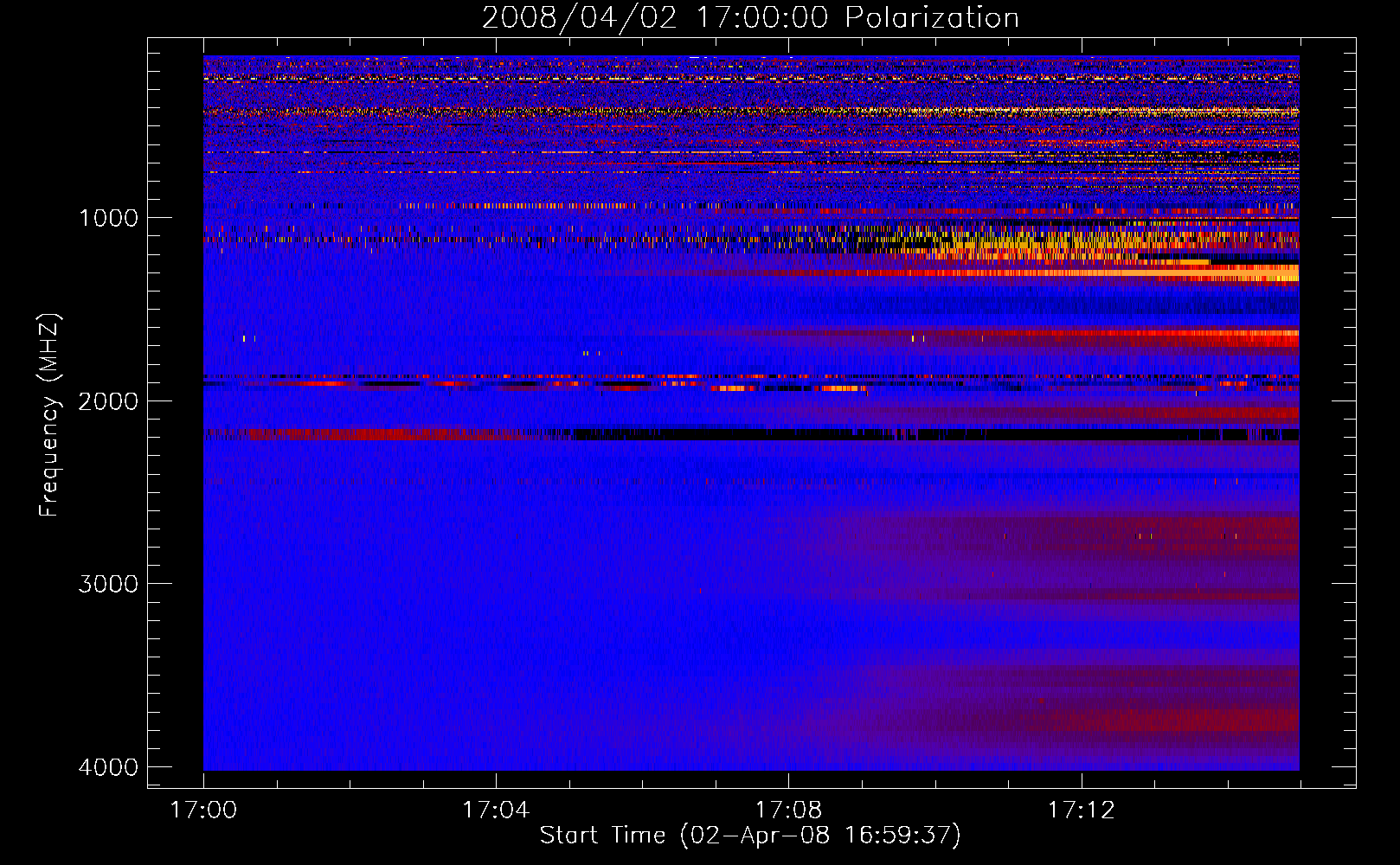This screenshot has height=865, width=1400.
Task: Click the 'Frequency (MHZ)' axis label
Action: pos(49,415)
